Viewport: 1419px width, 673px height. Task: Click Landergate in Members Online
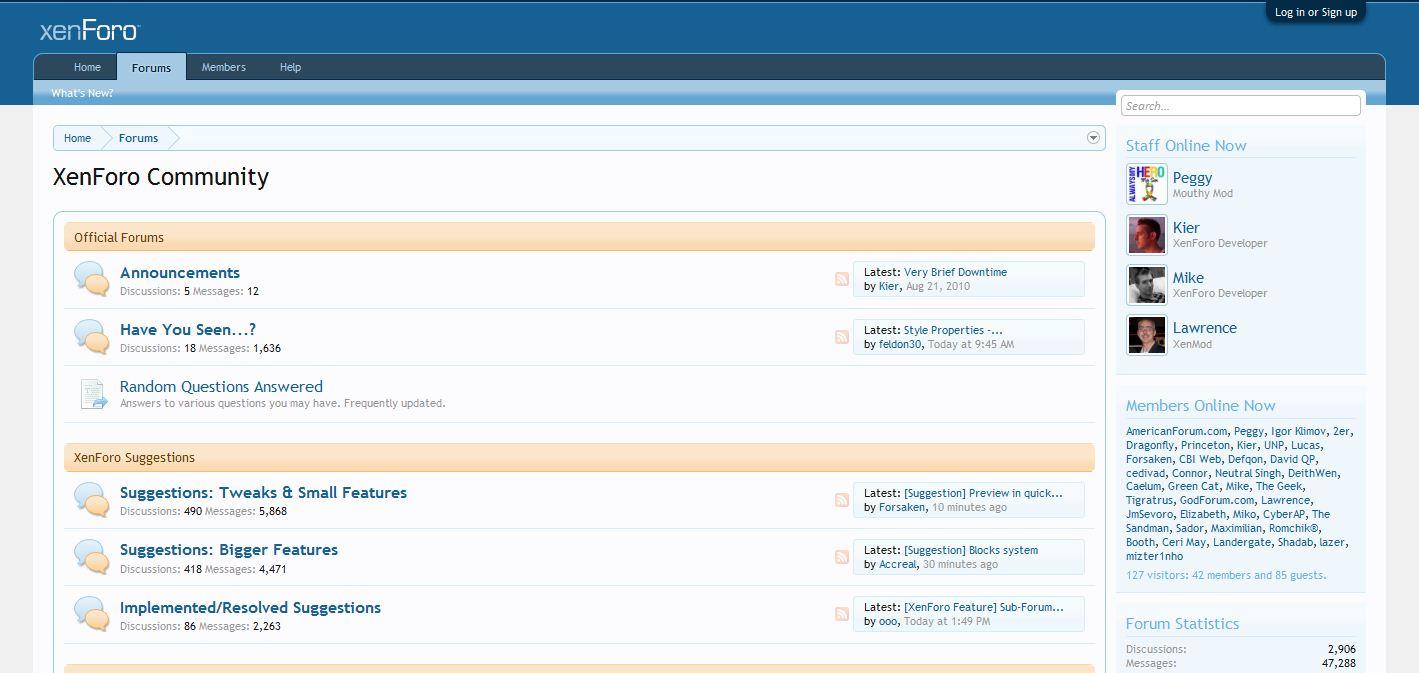point(1242,542)
